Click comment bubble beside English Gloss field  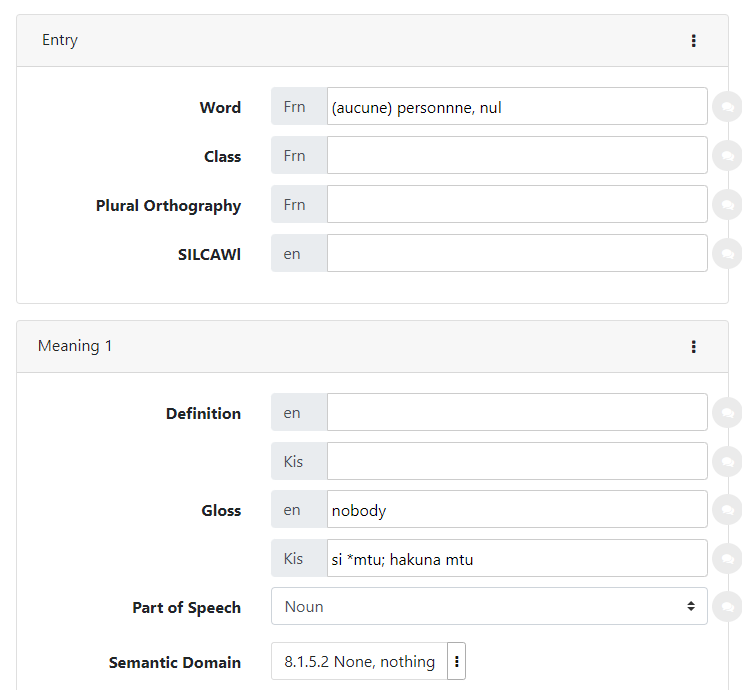click(x=726, y=509)
